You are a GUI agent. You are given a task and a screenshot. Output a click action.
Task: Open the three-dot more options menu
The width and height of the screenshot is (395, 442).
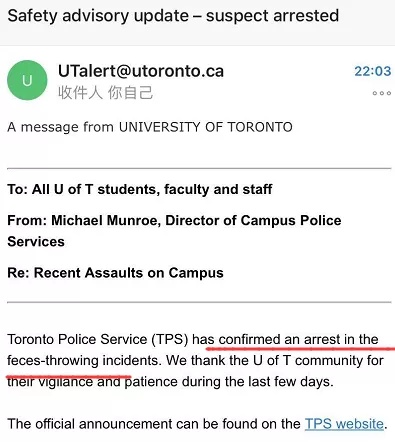[382, 93]
